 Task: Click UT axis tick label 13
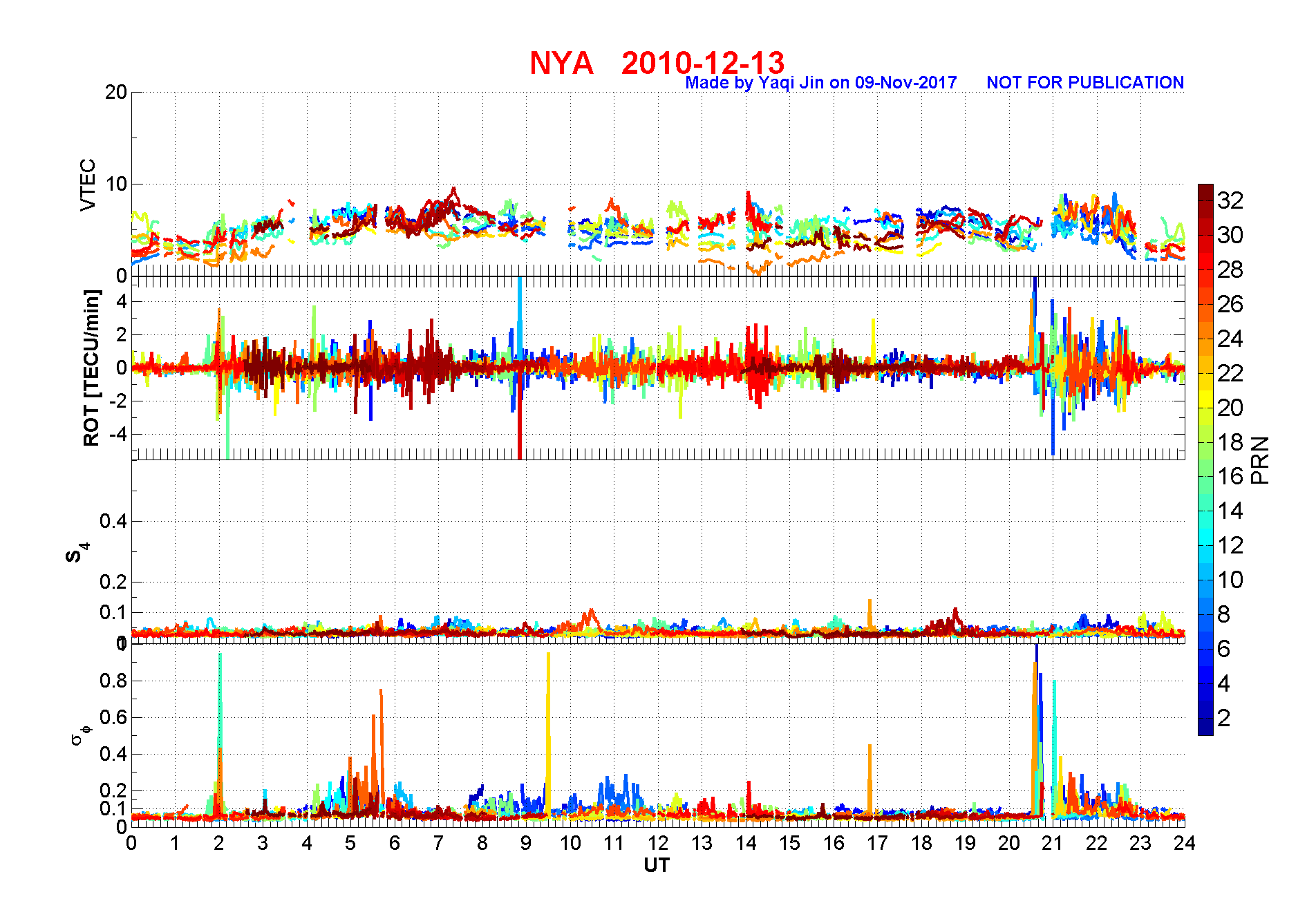click(x=702, y=843)
